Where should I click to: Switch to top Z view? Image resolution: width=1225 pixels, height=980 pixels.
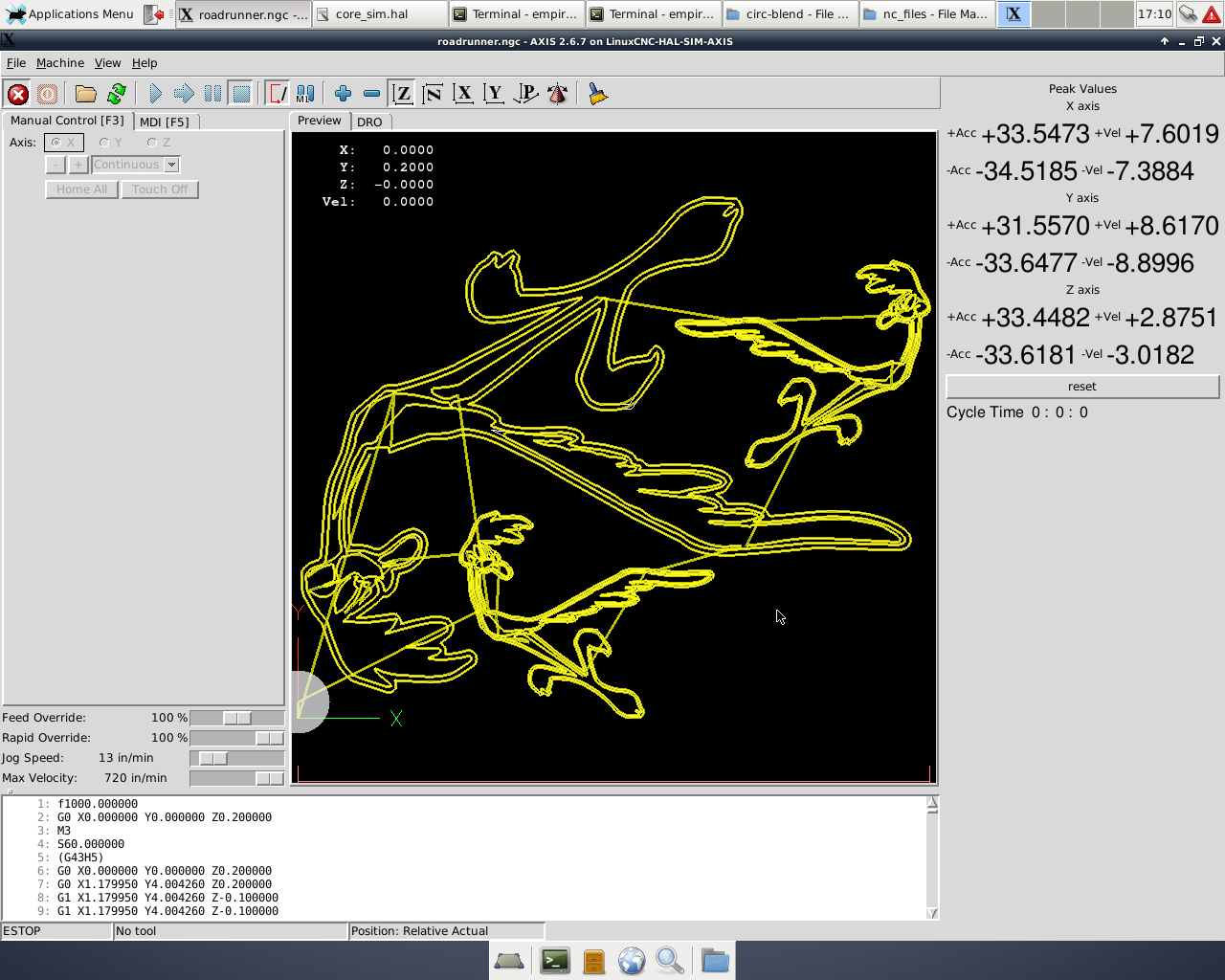[403, 94]
